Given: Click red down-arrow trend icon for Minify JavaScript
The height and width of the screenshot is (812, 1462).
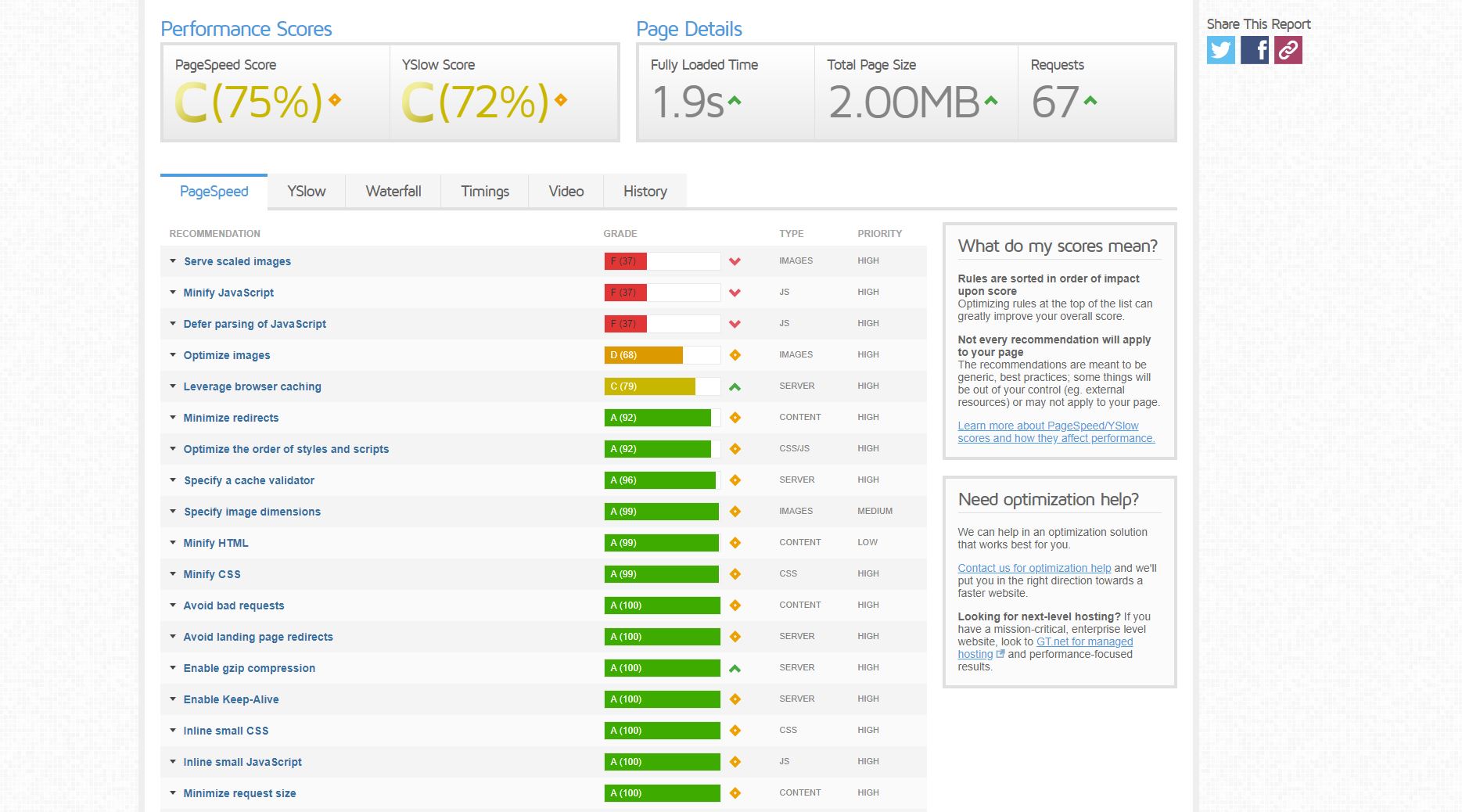Looking at the screenshot, I should point(735,293).
